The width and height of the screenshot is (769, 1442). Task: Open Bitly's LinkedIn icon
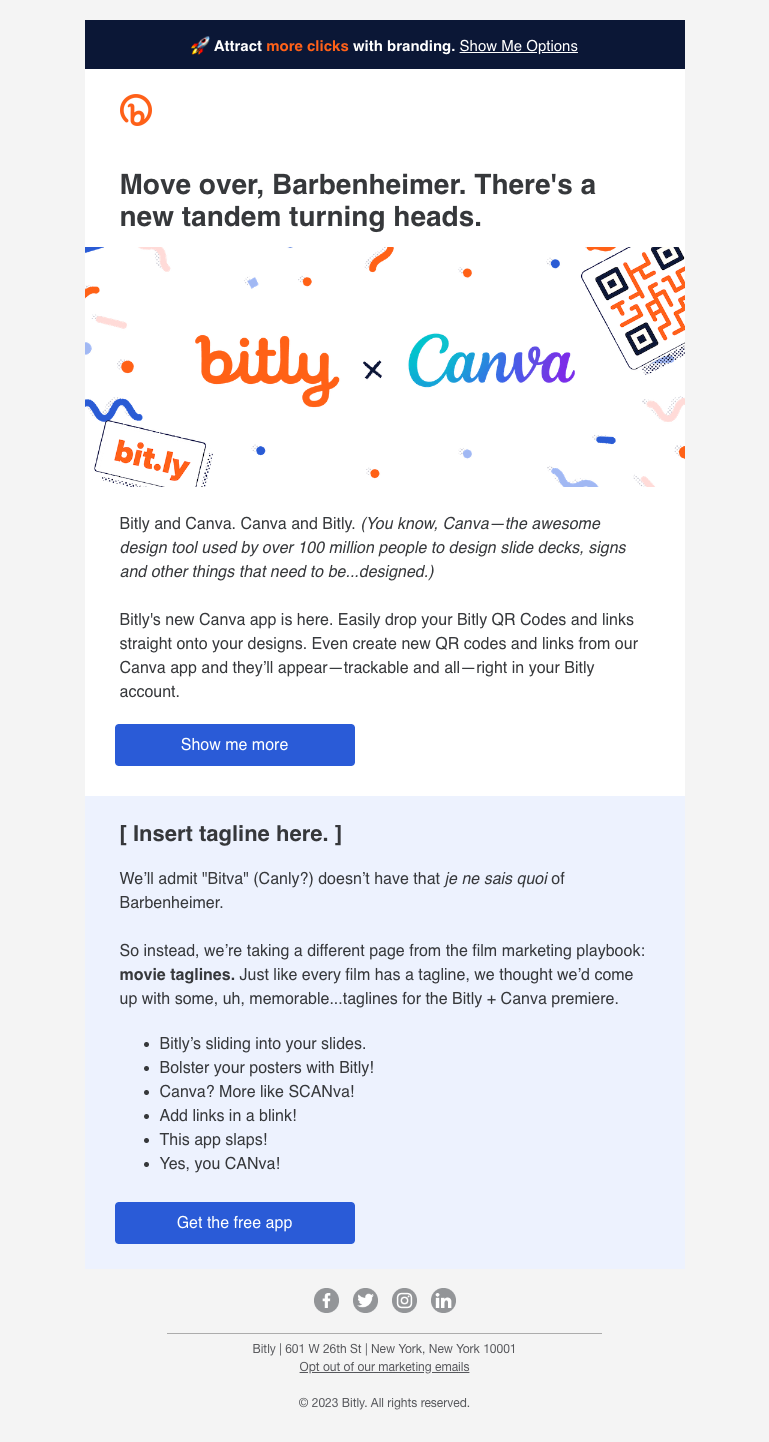click(x=443, y=1300)
